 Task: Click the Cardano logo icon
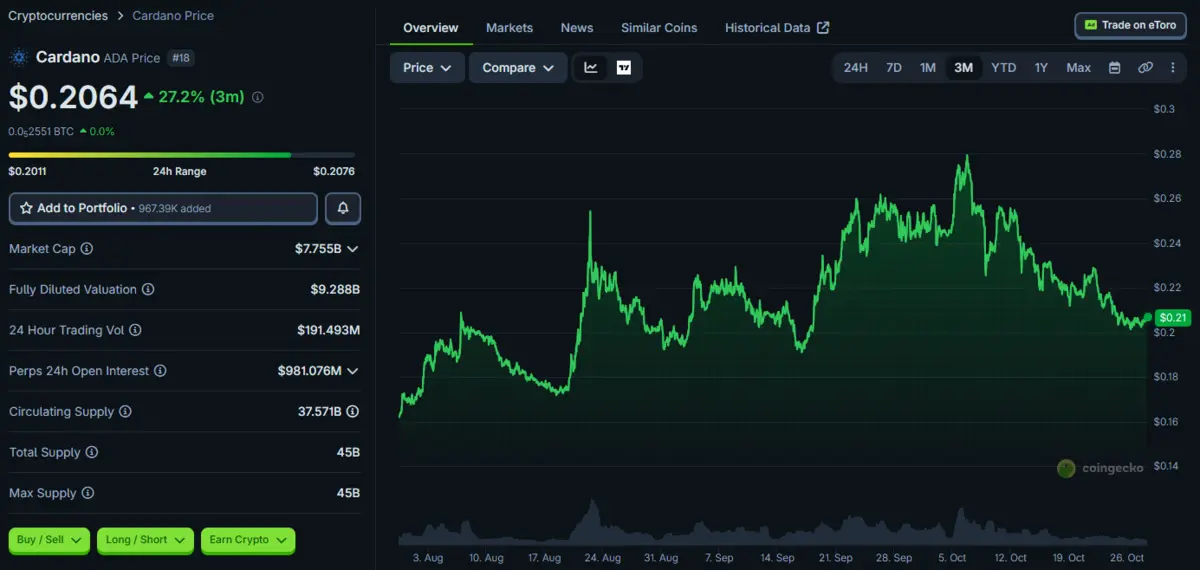[19, 58]
